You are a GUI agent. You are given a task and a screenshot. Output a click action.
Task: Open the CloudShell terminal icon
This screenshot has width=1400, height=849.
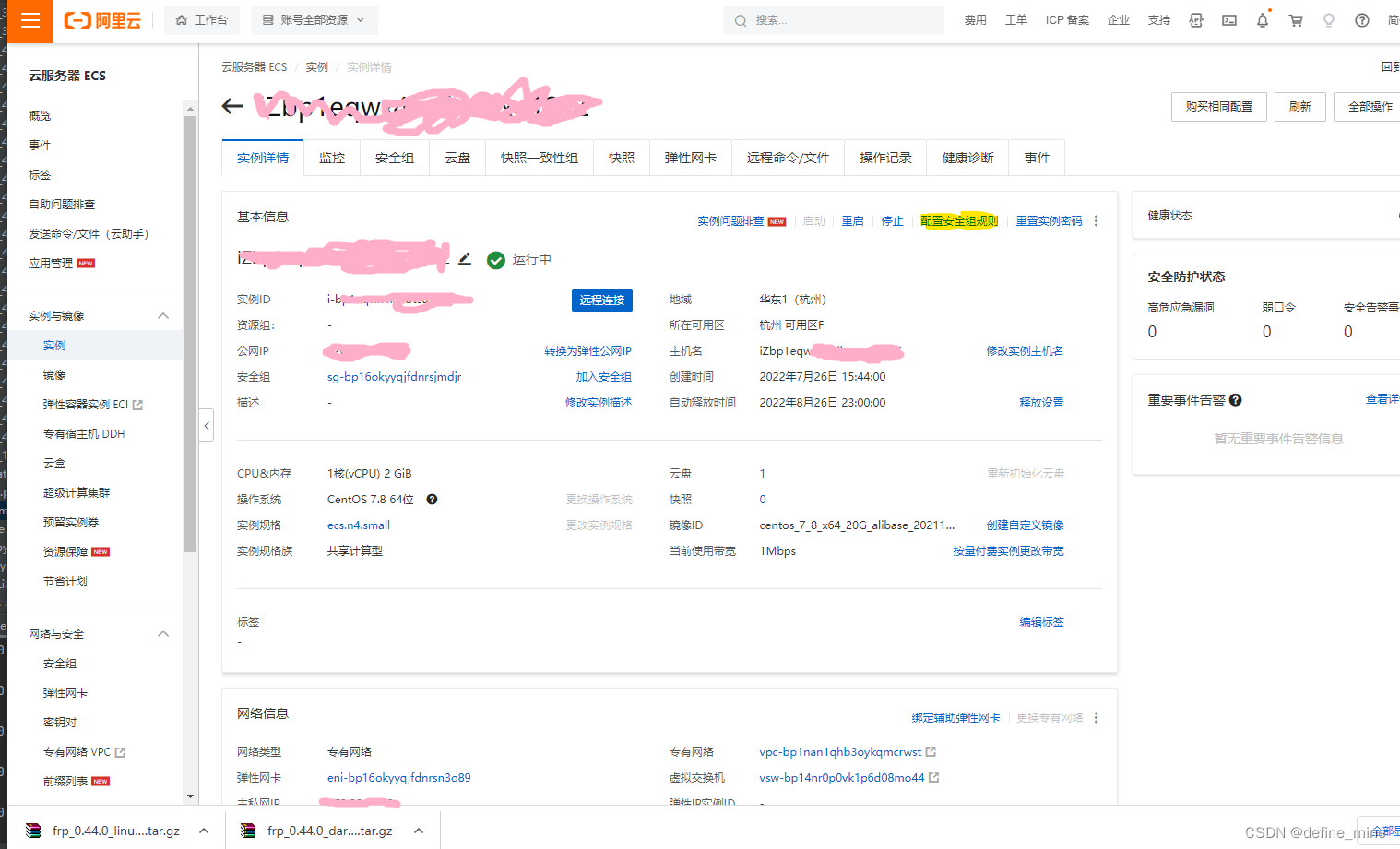click(1228, 19)
